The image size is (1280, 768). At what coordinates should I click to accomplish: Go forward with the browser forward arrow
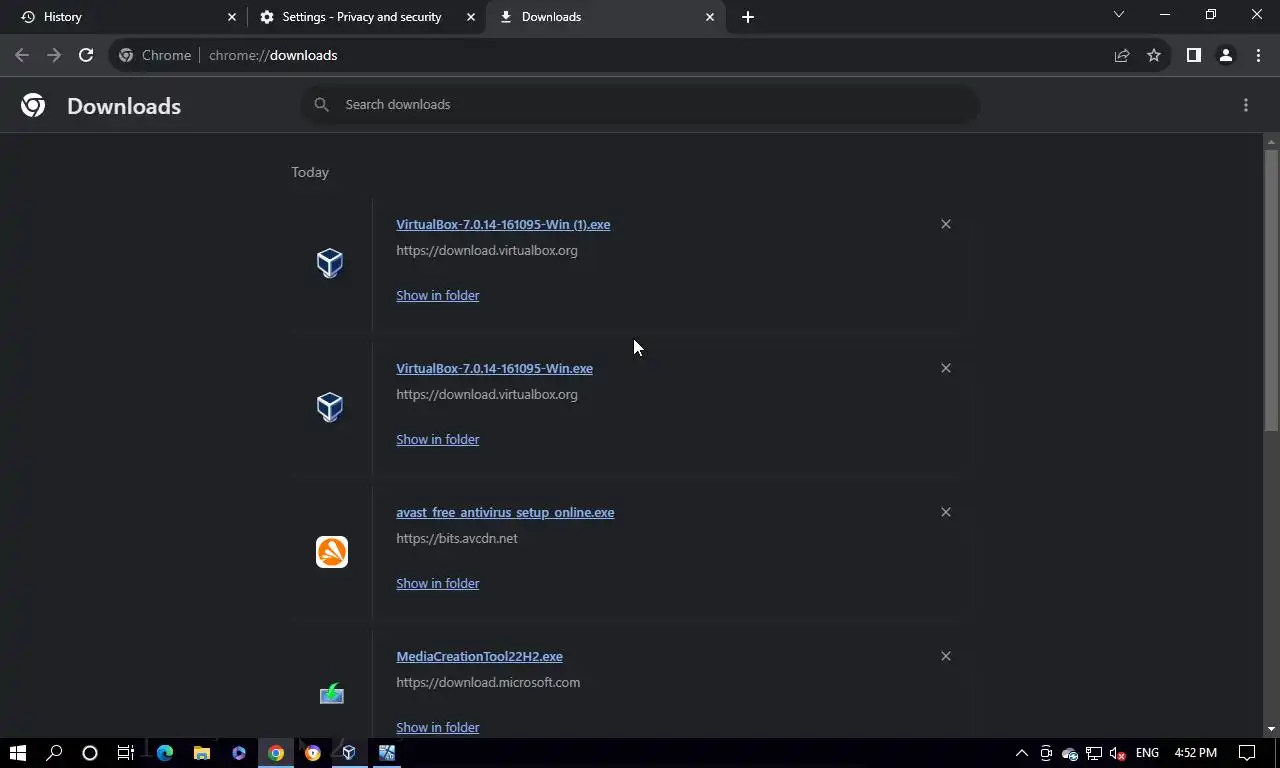54,55
